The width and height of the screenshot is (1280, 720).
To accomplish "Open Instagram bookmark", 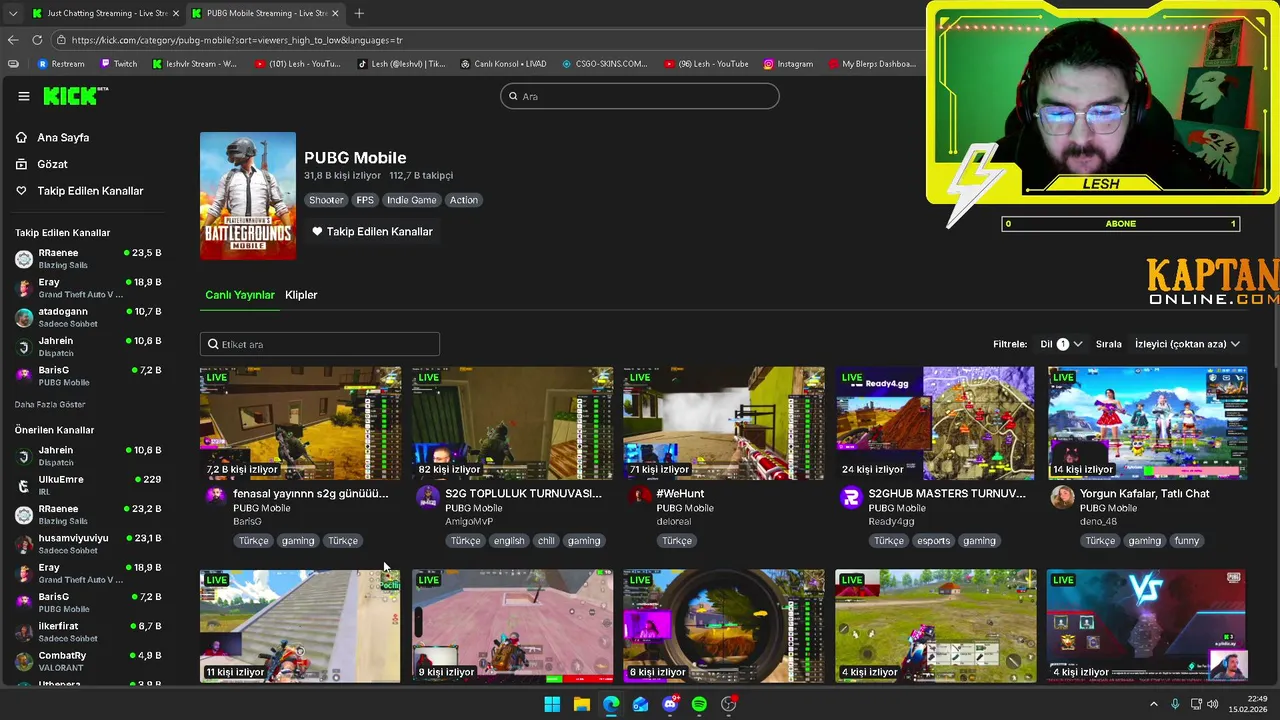I will (788, 64).
